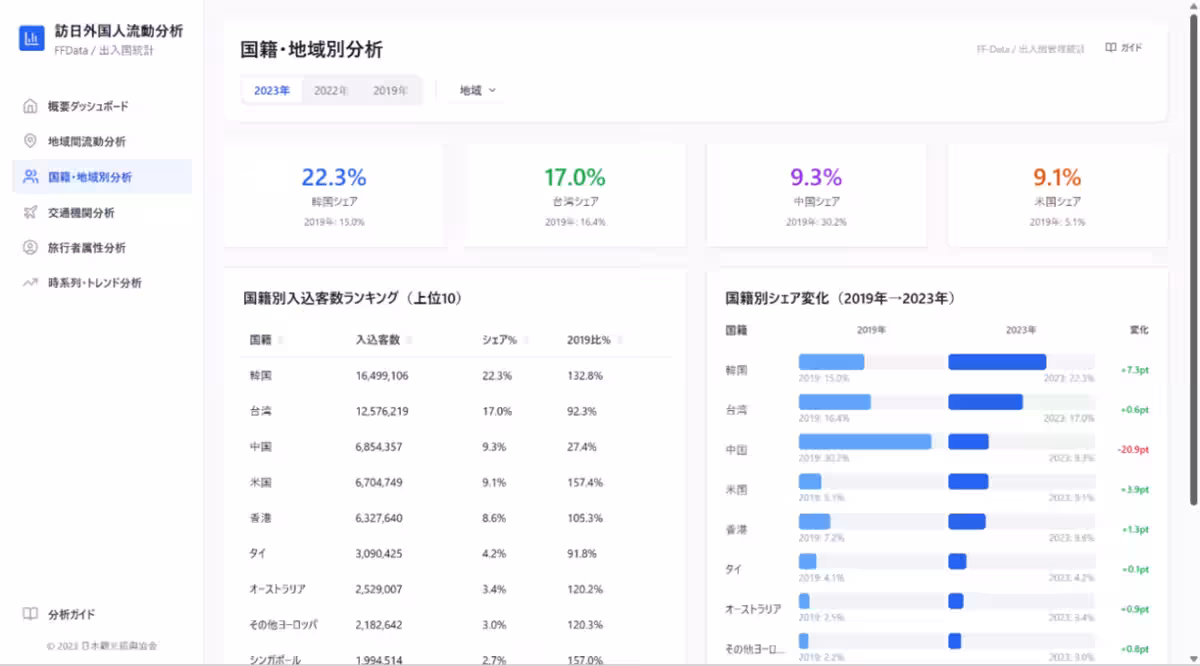Click the 韓国 2023 share bar

996,362
